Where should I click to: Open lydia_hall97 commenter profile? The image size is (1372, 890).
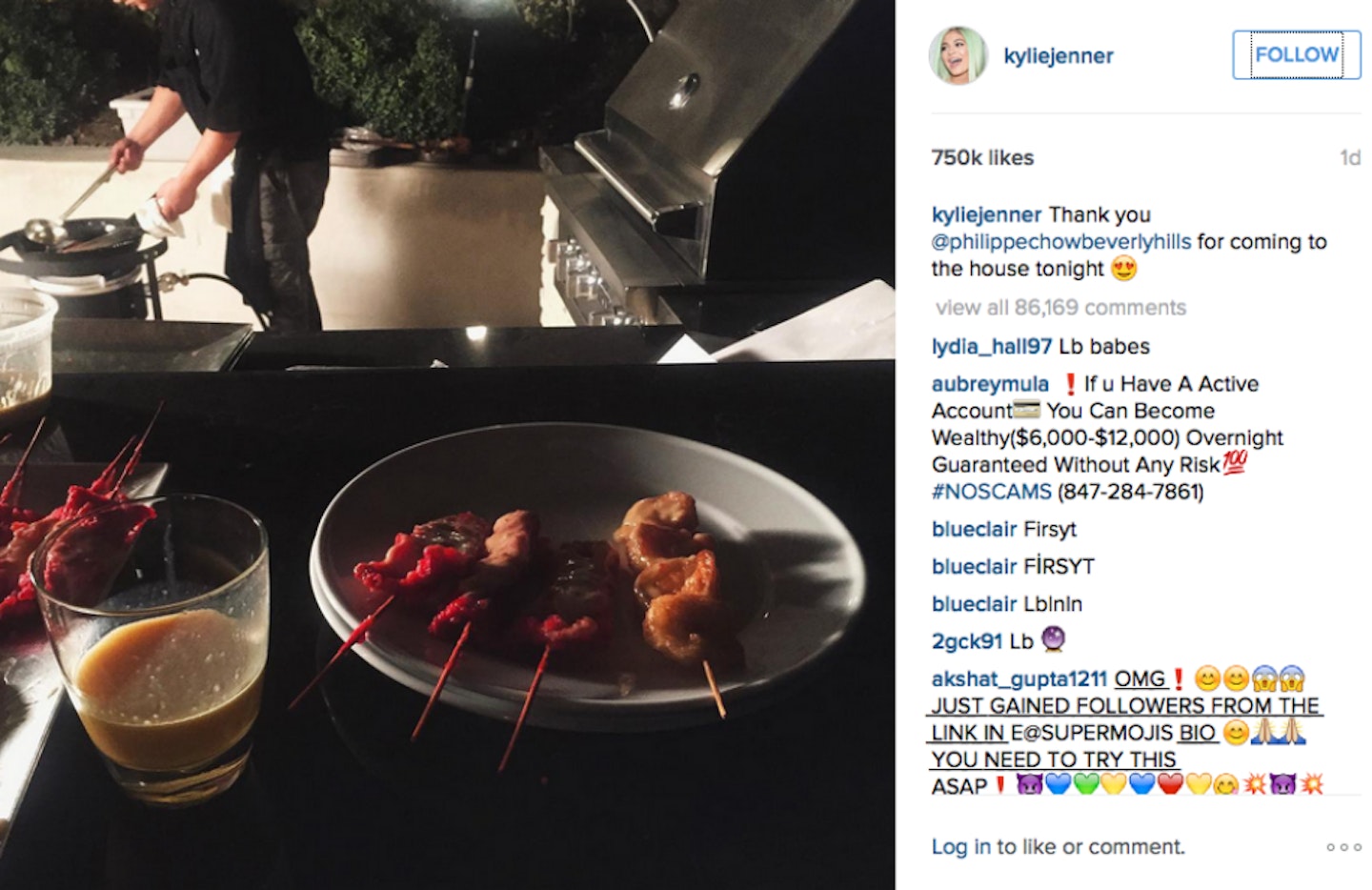pyautogui.click(x=992, y=347)
